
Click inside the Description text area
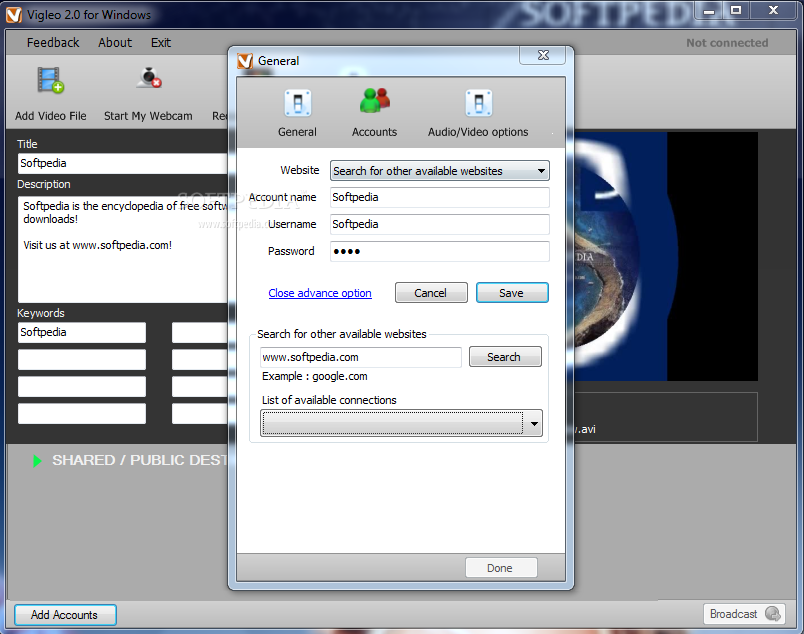pyautogui.click(x=123, y=249)
